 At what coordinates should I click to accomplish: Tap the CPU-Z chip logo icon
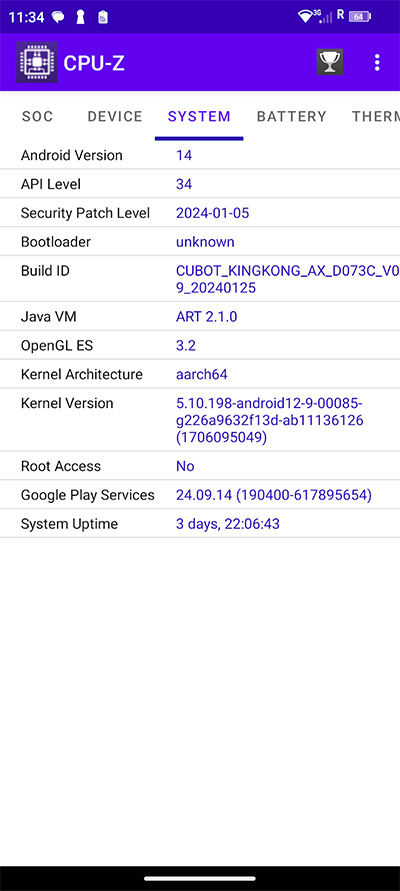[37, 63]
